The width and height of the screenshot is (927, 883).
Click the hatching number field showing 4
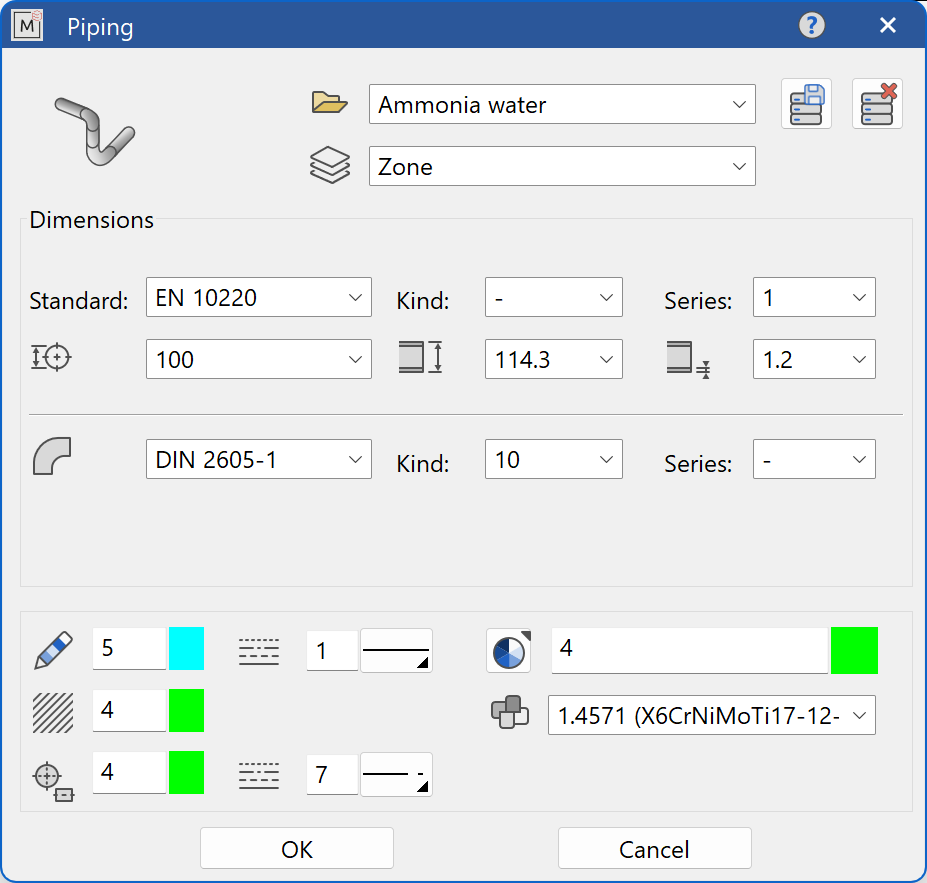[129, 710]
